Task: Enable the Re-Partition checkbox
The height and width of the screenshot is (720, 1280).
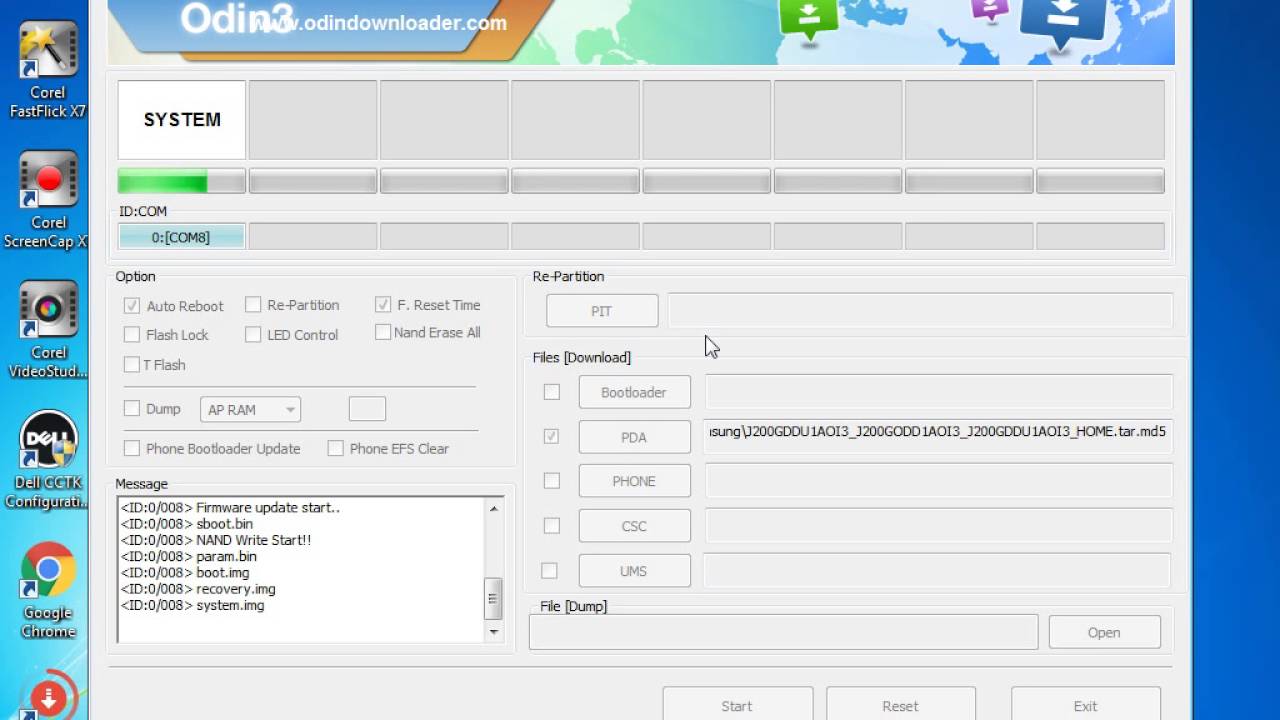Action: 253,305
